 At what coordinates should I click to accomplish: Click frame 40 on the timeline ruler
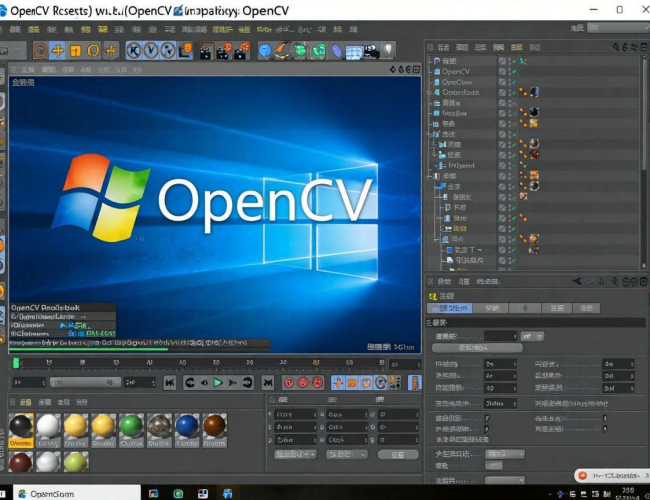tap(182, 363)
